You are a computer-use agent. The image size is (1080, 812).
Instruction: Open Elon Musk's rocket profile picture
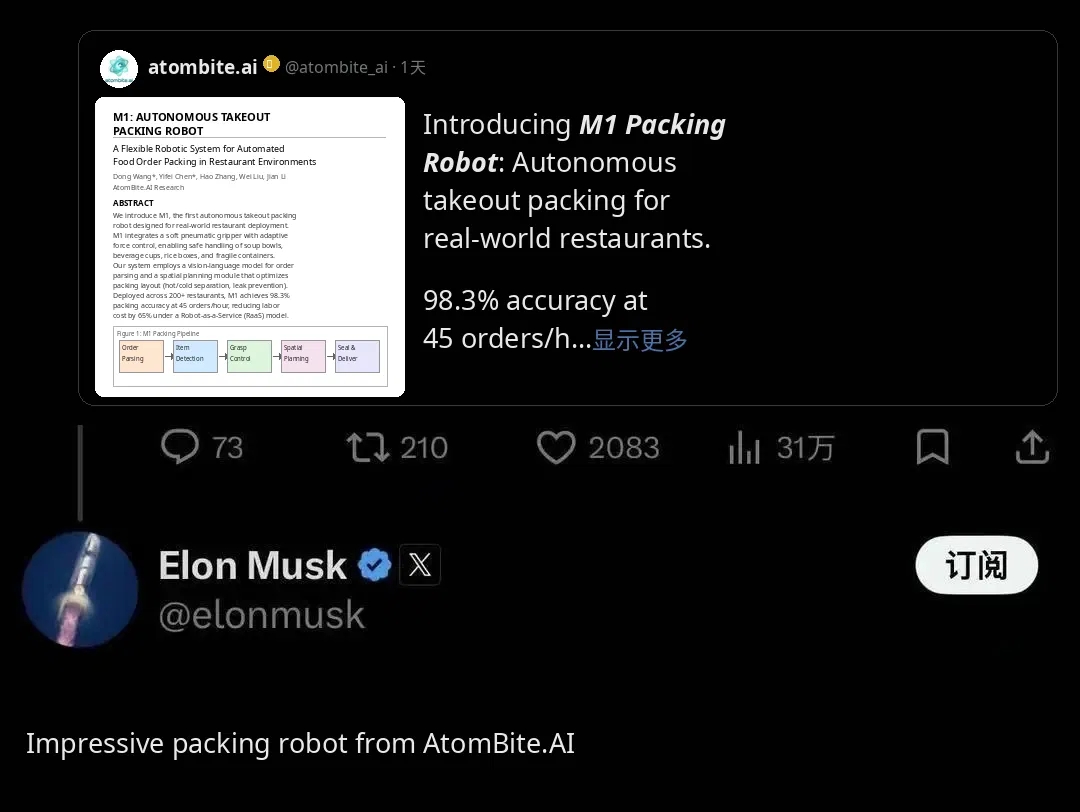[x=80, y=589]
